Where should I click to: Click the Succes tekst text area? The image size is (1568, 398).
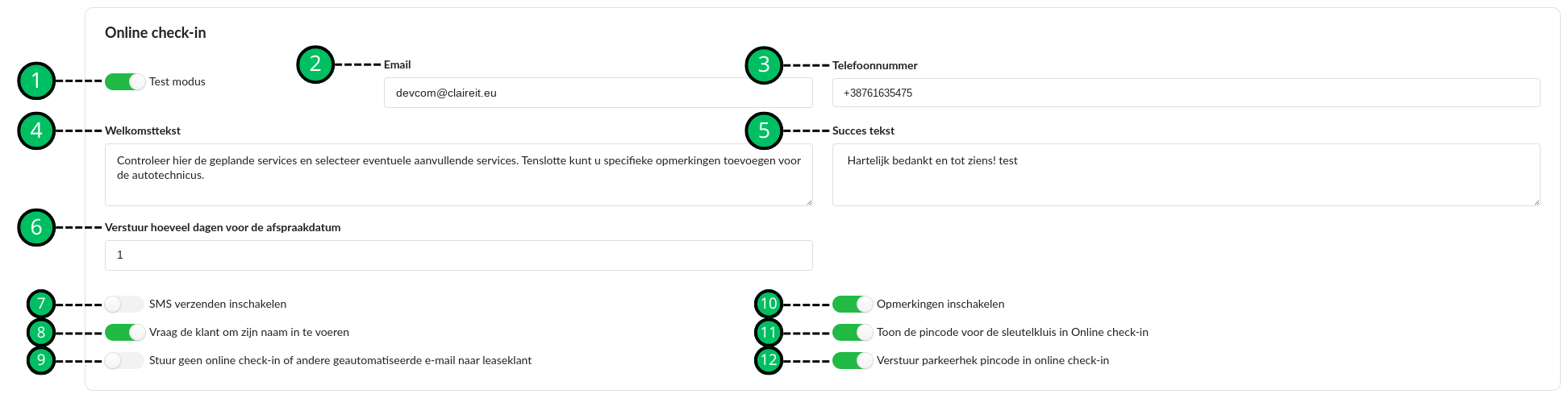click(1186, 175)
